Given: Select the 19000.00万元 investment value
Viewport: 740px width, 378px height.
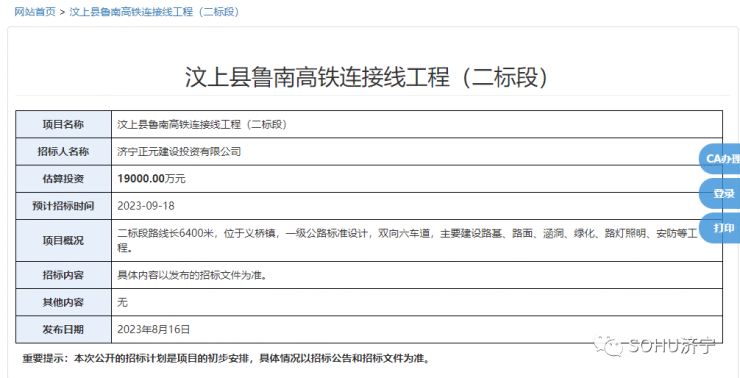Looking at the screenshot, I should point(151,179).
